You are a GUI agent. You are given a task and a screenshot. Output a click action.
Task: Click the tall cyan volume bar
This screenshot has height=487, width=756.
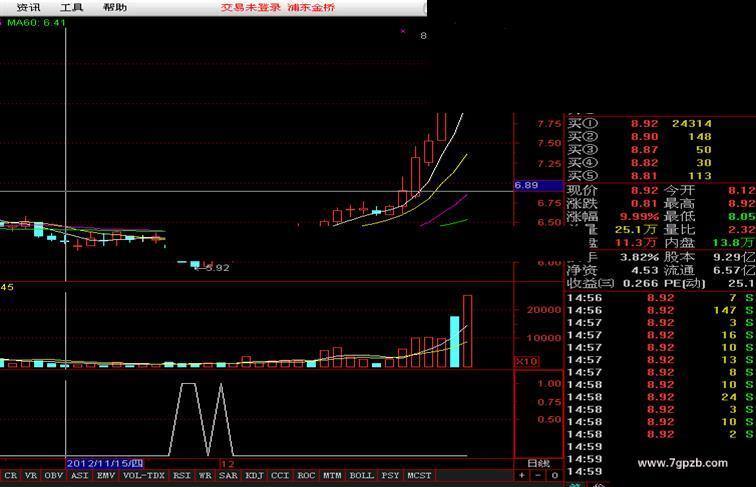pyautogui.click(x=454, y=342)
